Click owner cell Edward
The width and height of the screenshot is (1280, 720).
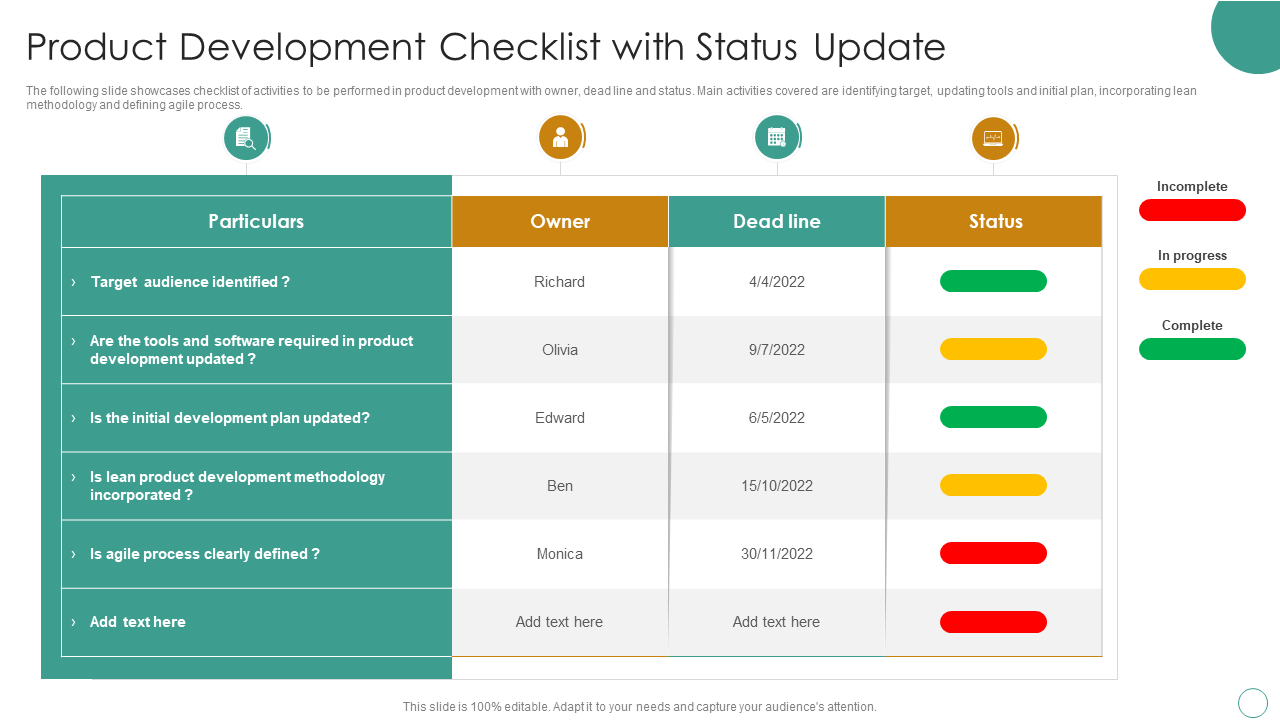(560, 418)
